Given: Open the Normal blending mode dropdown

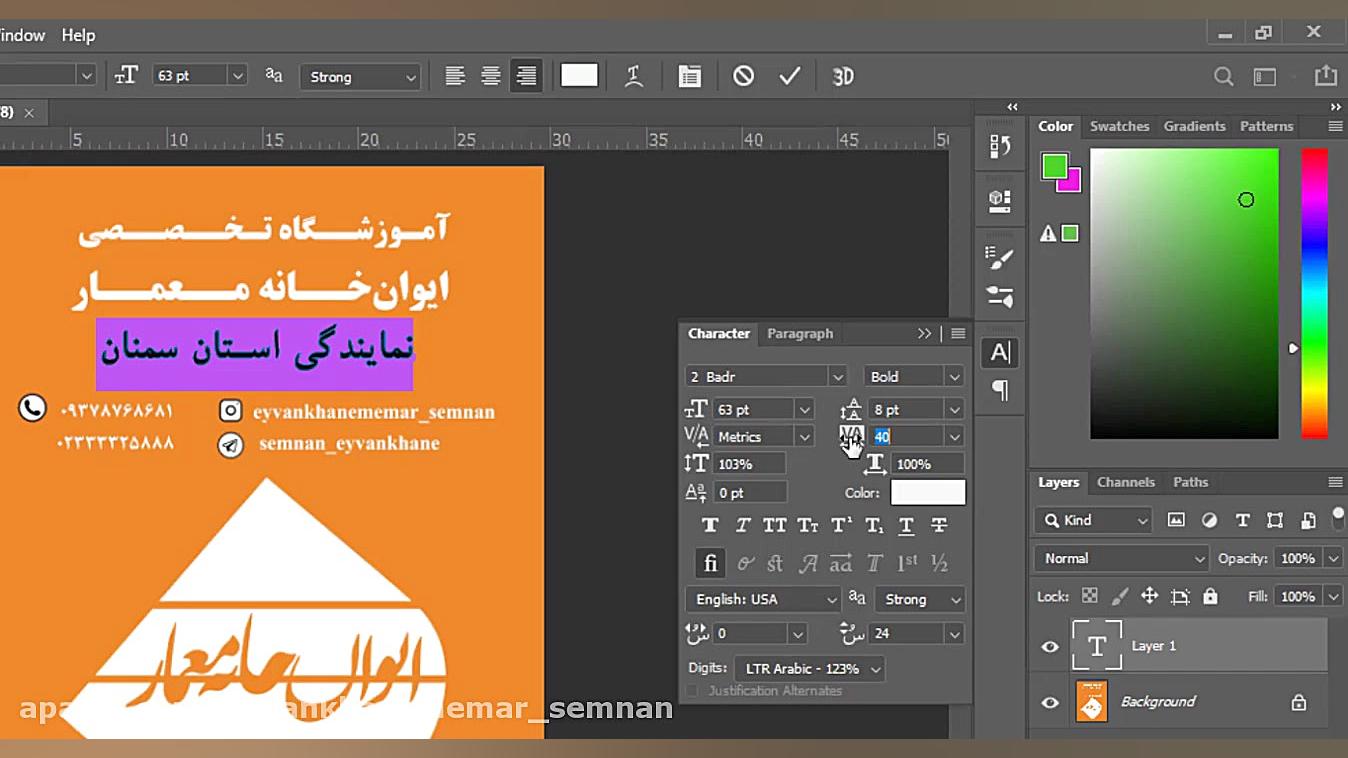Looking at the screenshot, I should pyautogui.click(x=1120, y=558).
